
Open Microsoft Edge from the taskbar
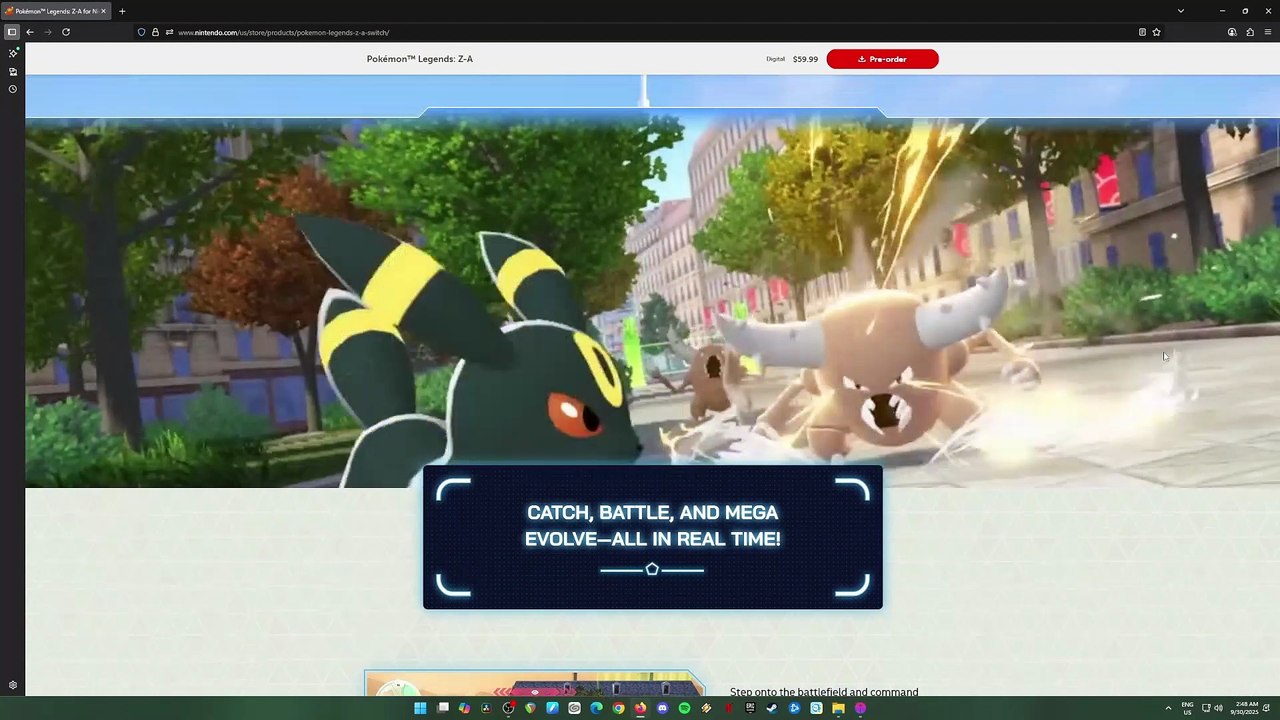click(596, 708)
